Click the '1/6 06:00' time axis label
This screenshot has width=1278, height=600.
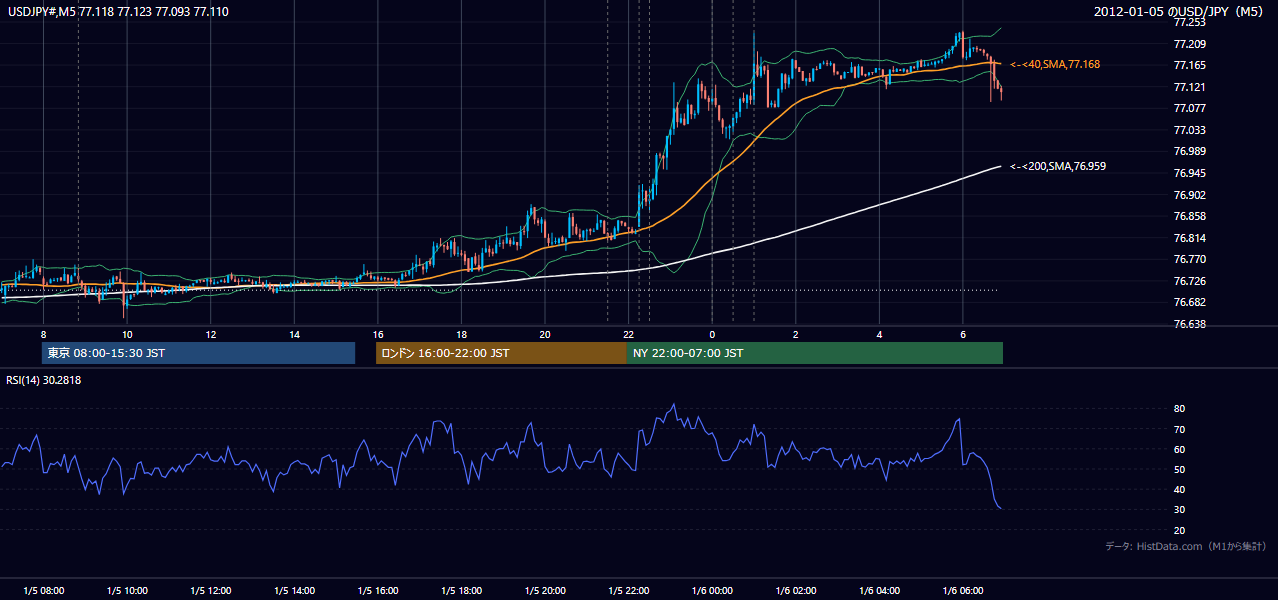point(963,591)
